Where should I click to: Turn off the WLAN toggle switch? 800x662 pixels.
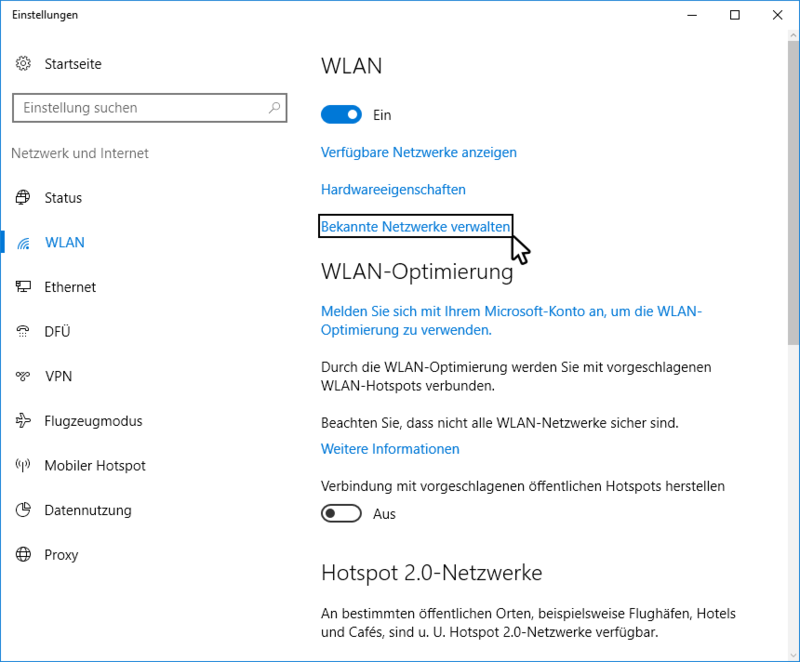[x=341, y=115]
